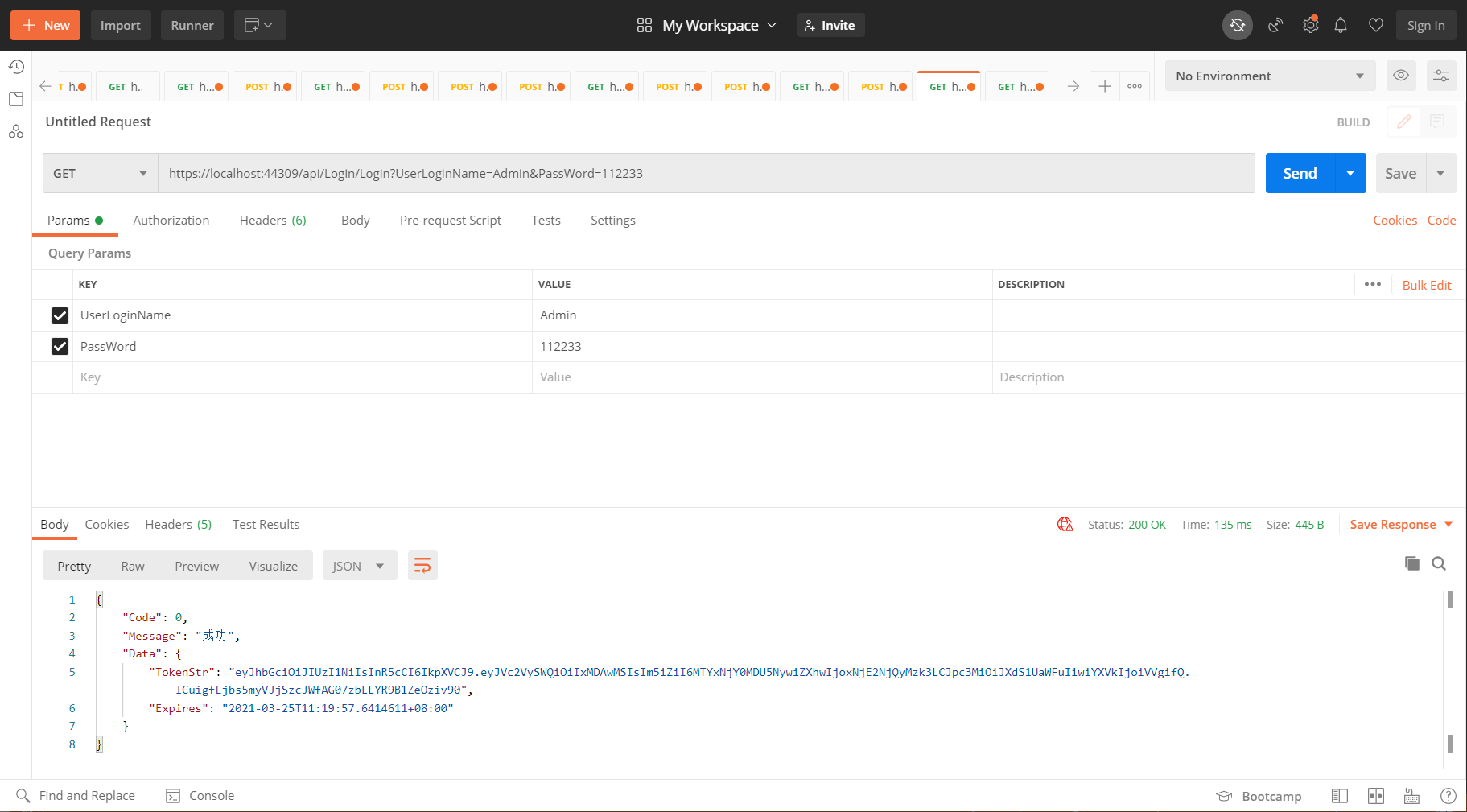
Task: Click the edit pencil icon near BUILD
Action: [1404, 122]
